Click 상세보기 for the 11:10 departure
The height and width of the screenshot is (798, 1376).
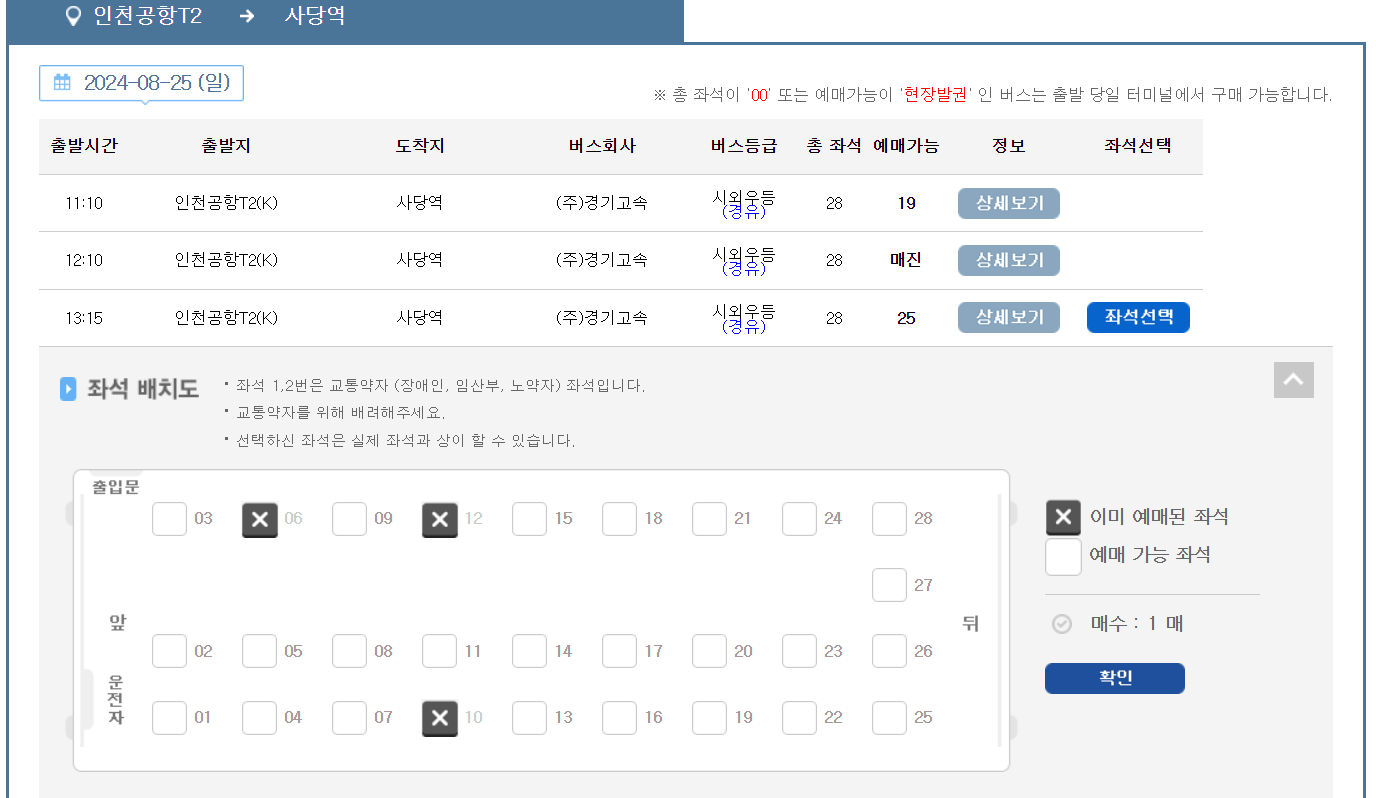click(1008, 203)
